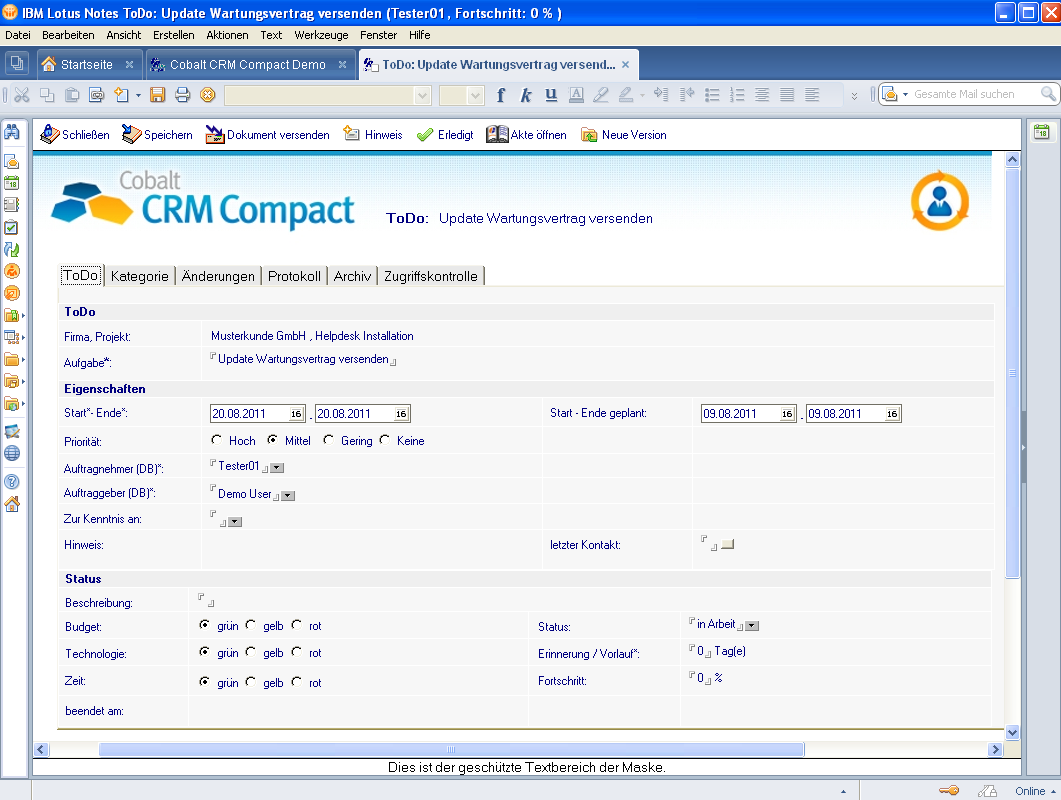Viewport: 1061px width, 800px height.
Task: Click the floppy disk Save icon
Action: pos(158,95)
